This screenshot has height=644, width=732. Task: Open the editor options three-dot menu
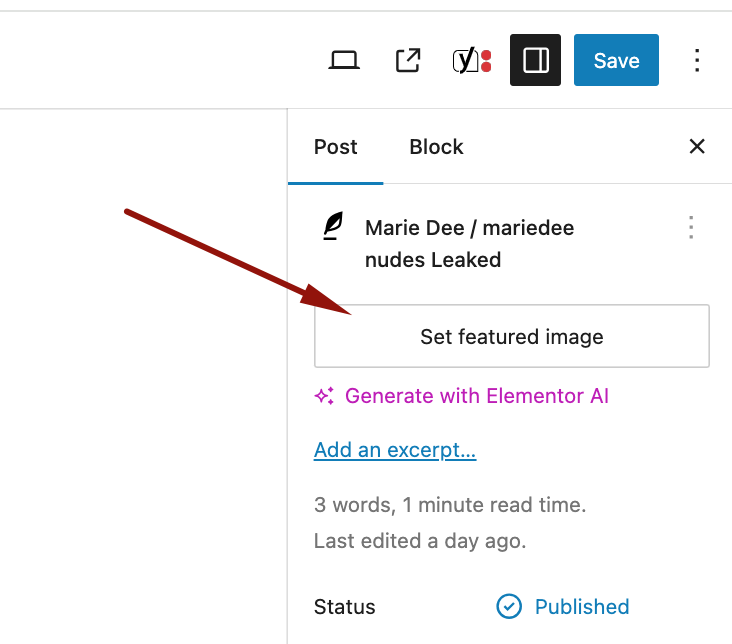(x=697, y=60)
